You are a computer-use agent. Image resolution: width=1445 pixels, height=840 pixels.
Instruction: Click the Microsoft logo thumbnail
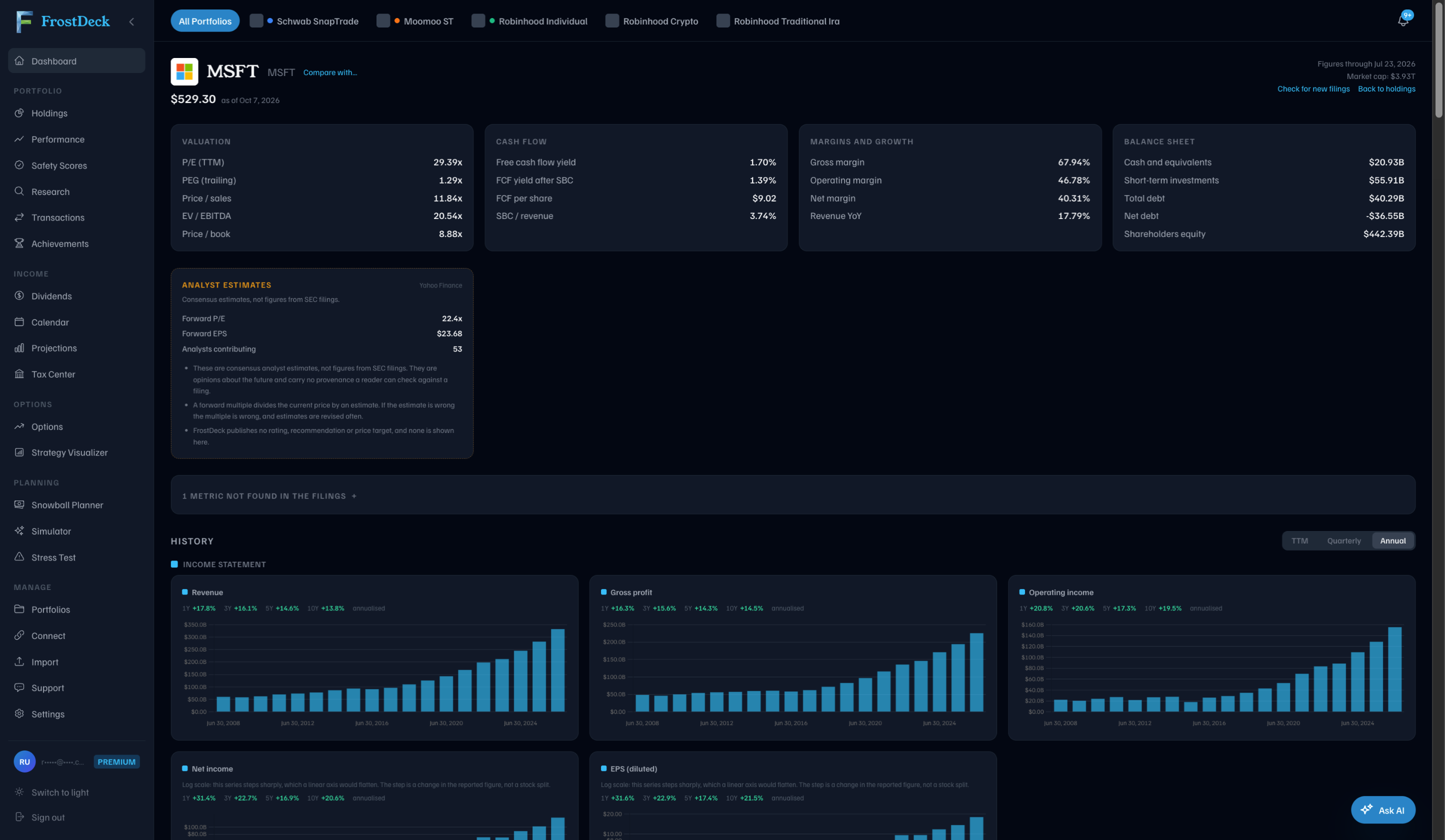(x=184, y=71)
